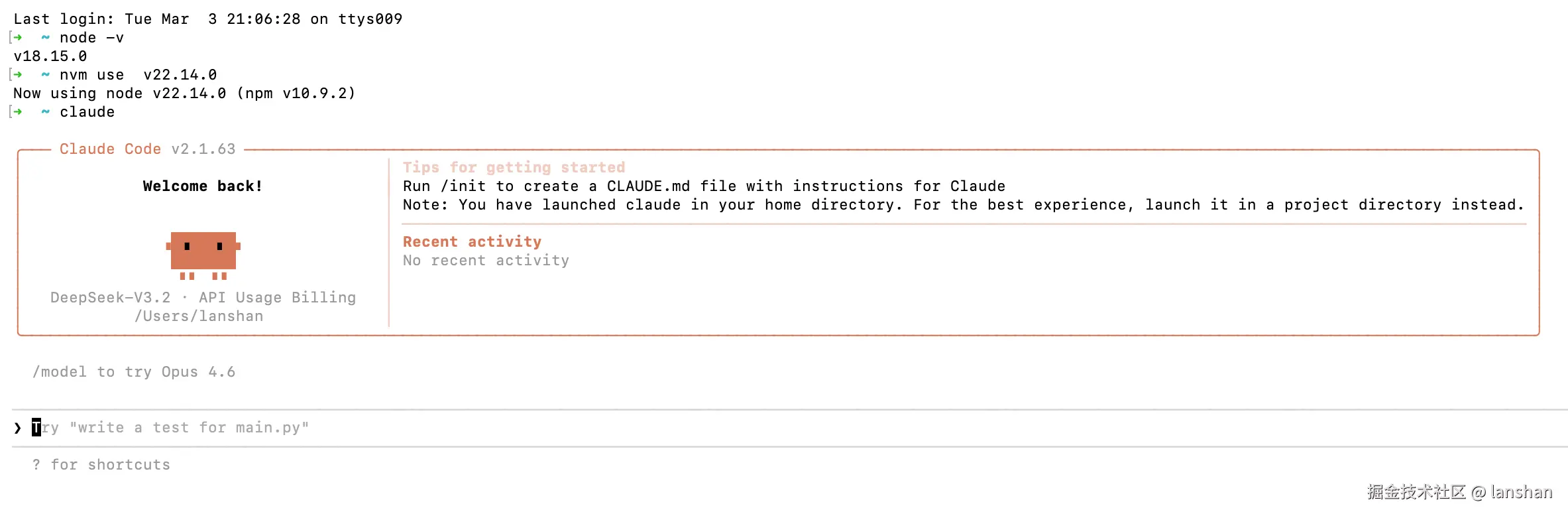The image size is (1568, 516).
Task: Click the juejin community watermark logo text
Action: point(1416,492)
